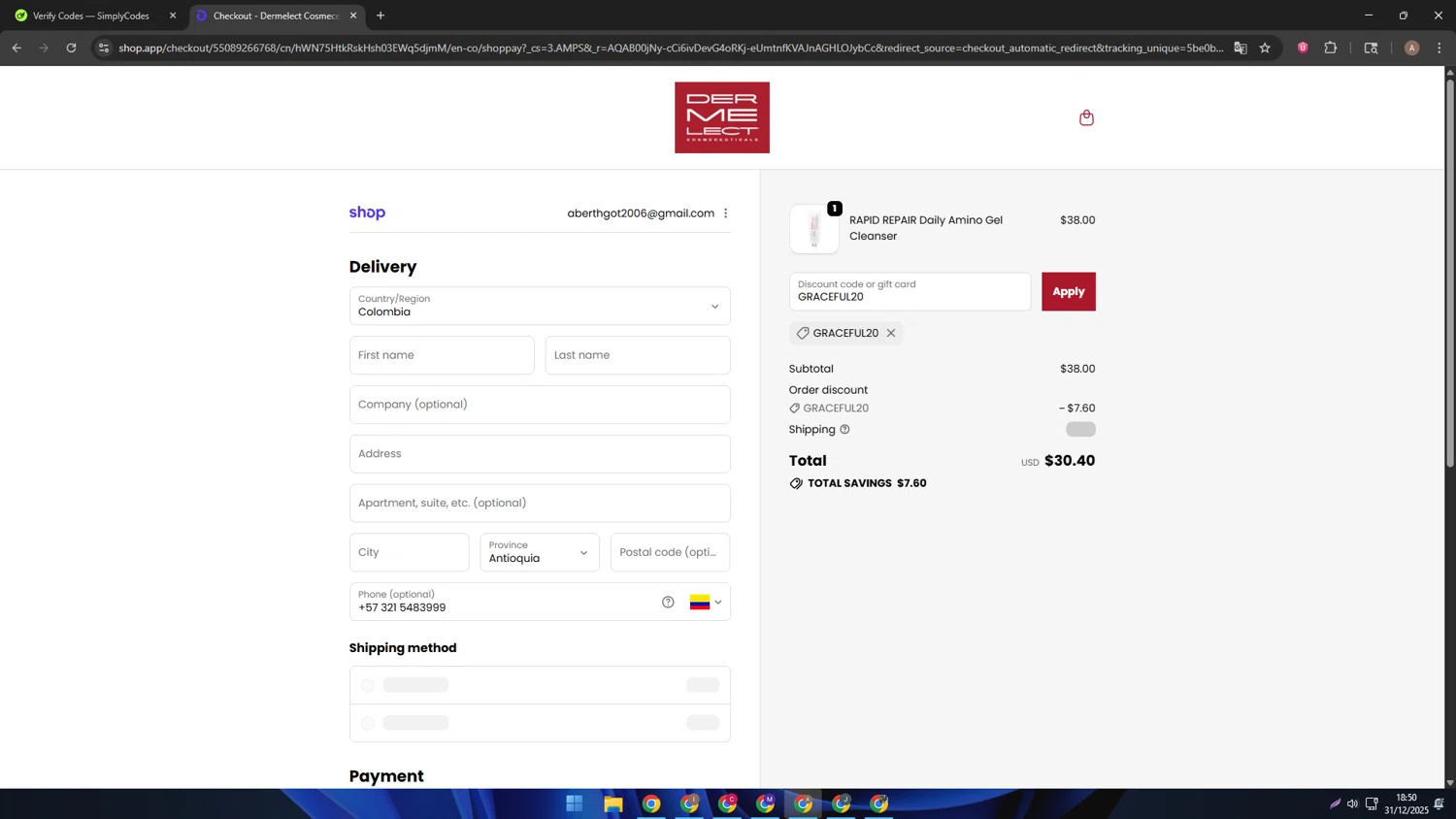The image size is (1456, 819).
Task: Click the forward navigation arrow
Action: [44, 48]
